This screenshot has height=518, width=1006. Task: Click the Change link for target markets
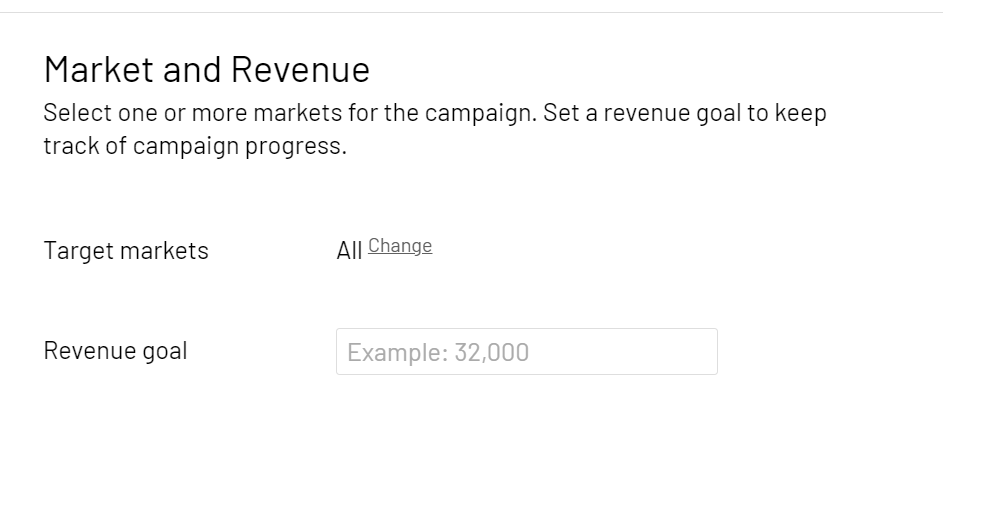click(400, 246)
